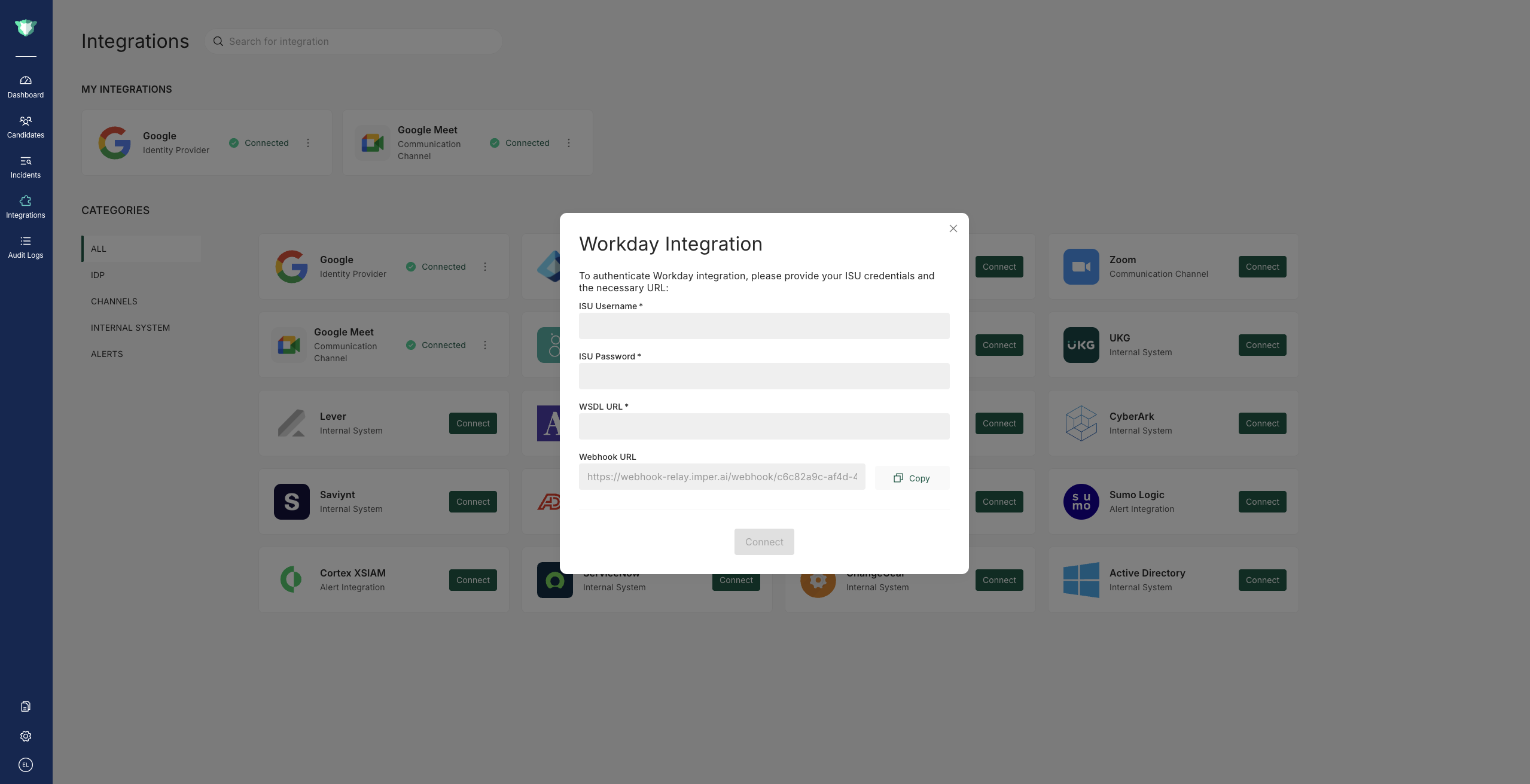
Task: Open settings via the gear icon
Action: (x=26, y=736)
